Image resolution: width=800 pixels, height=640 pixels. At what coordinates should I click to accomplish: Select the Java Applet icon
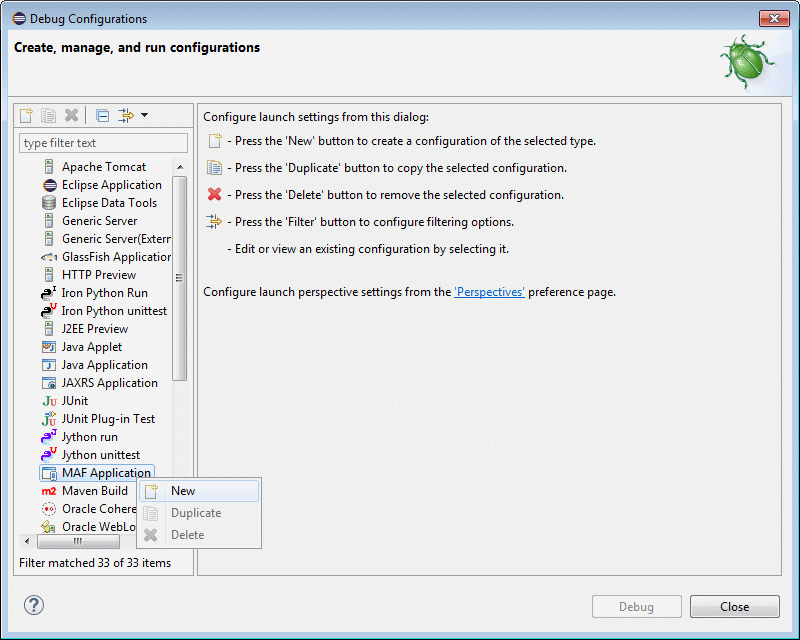49,347
